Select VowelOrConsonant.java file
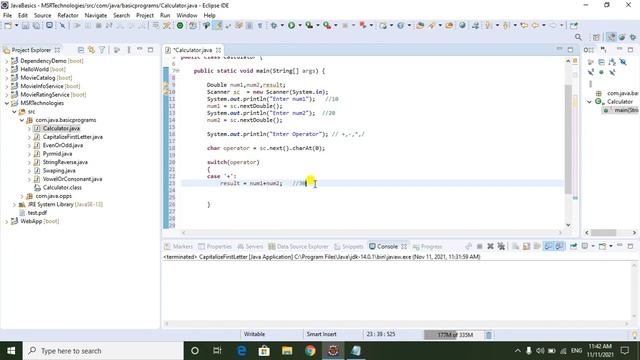 pyautogui.click(x=72, y=179)
